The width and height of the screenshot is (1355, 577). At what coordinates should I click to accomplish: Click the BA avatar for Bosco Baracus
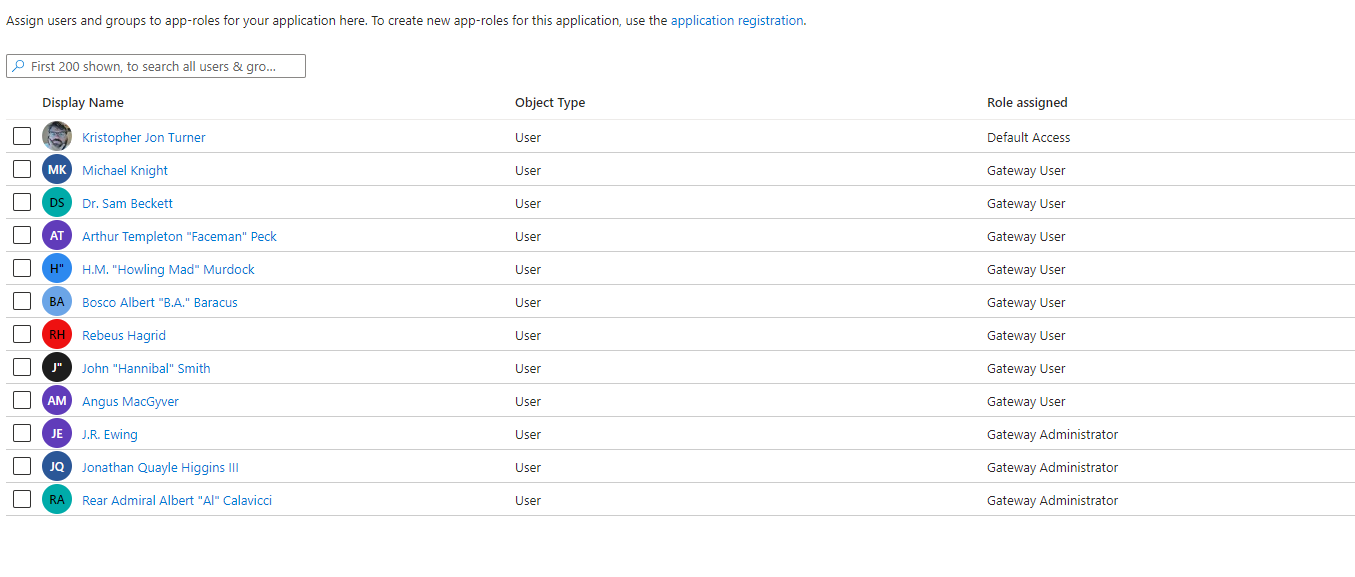pos(57,302)
